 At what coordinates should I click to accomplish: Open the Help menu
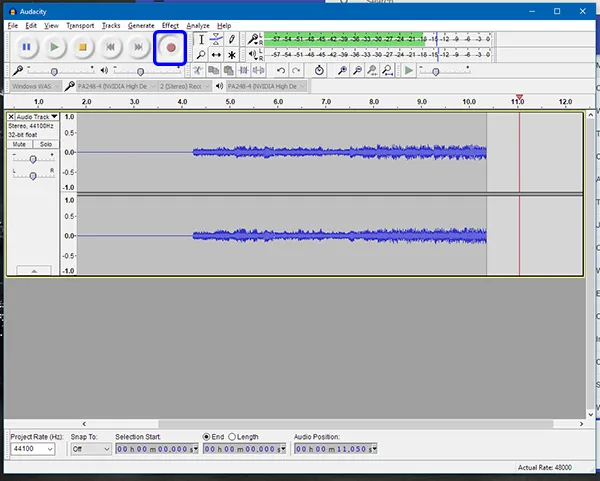coord(224,26)
